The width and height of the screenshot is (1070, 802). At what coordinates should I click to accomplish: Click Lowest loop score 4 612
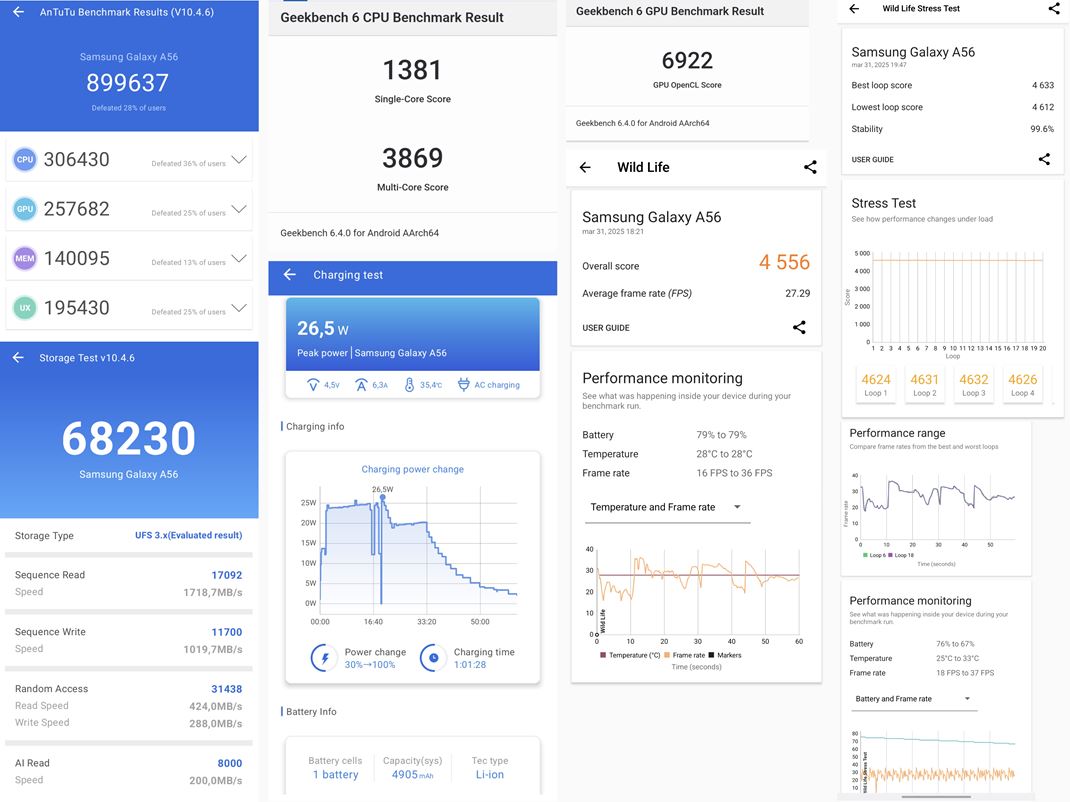click(x=1043, y=107)
